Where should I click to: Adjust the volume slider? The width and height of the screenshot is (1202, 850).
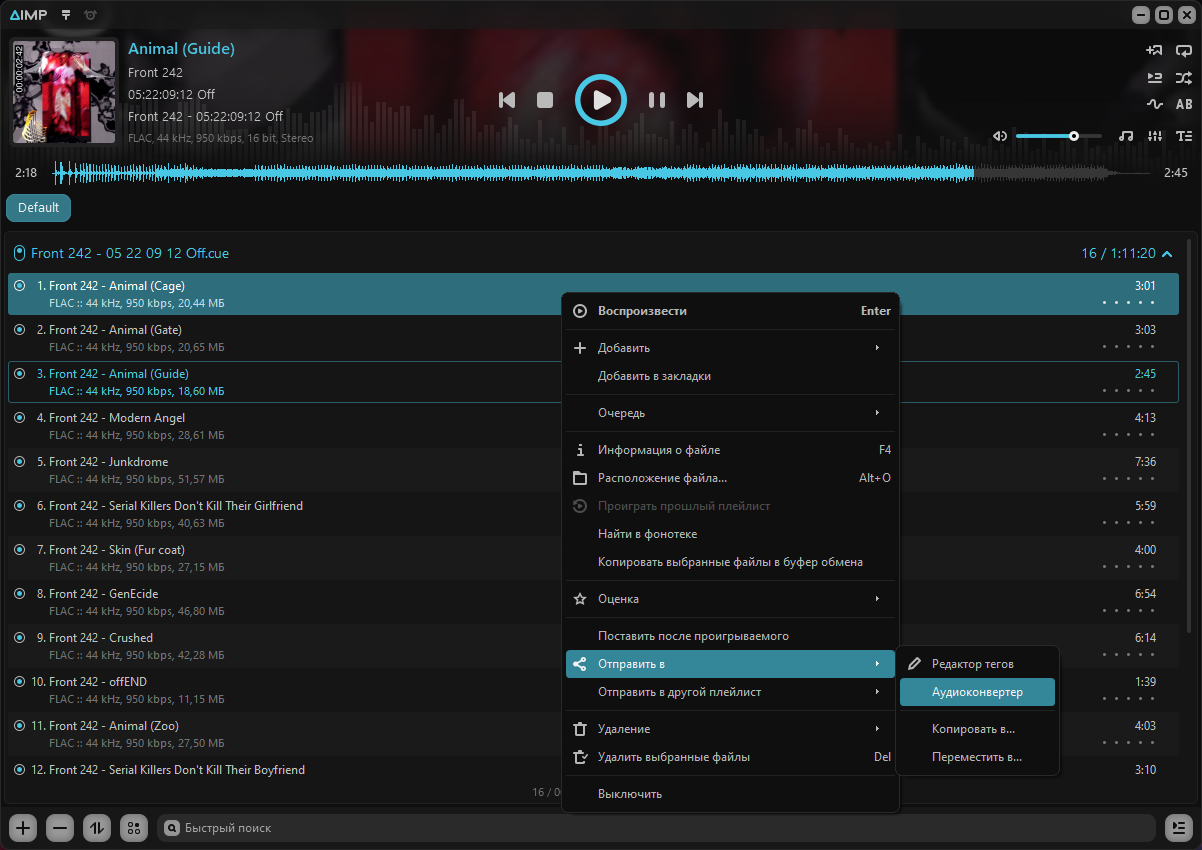click(1058, 136)
